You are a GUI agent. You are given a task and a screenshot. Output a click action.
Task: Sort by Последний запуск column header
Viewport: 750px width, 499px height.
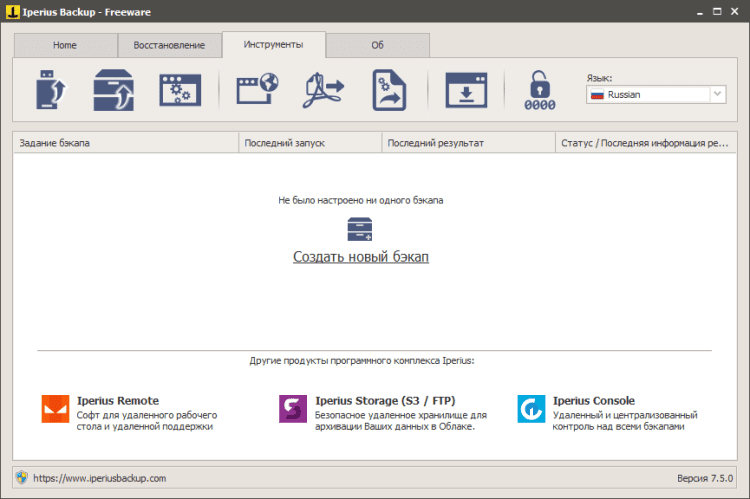310,143
